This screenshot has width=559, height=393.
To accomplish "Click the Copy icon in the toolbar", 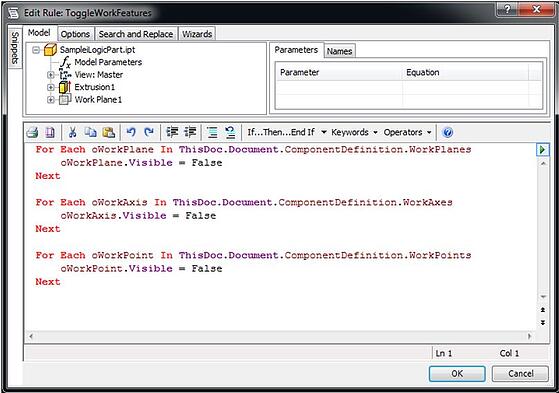I will 91,132.
